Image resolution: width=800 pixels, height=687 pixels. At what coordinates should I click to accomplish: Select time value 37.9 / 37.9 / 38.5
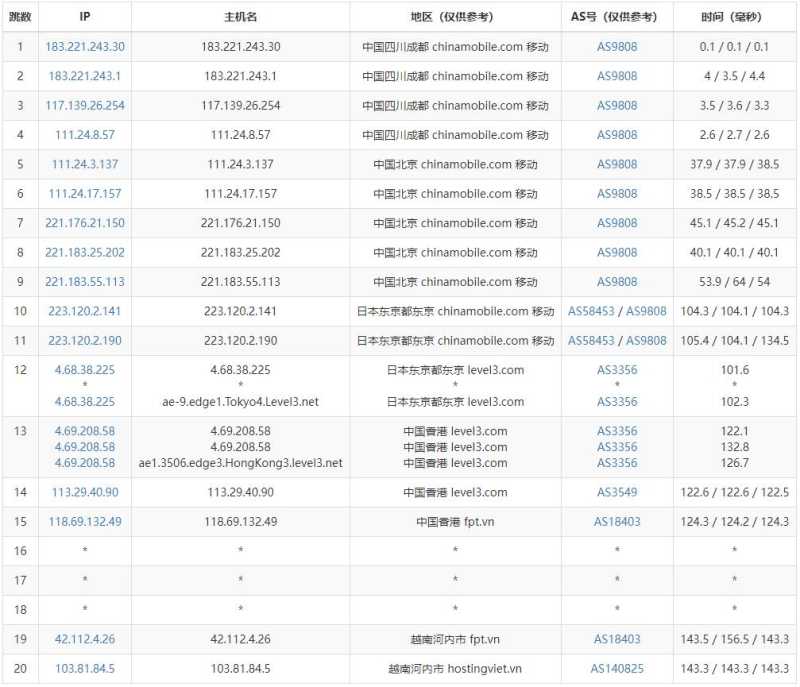(x=734, y=164)
